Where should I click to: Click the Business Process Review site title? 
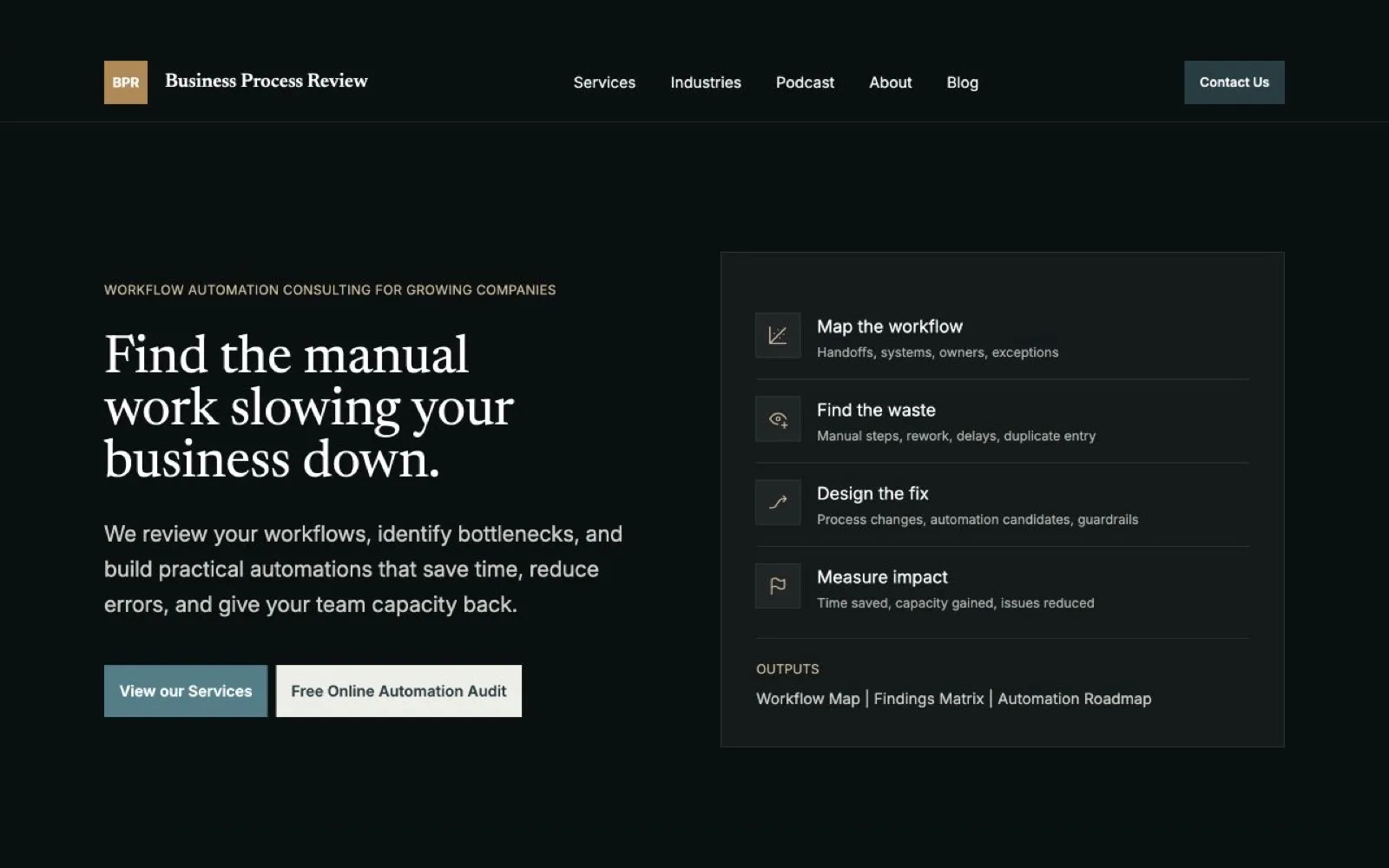(x=267, y=81)
